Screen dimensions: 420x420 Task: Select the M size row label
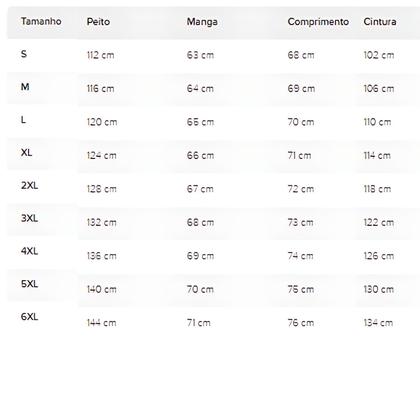[25, 87]
